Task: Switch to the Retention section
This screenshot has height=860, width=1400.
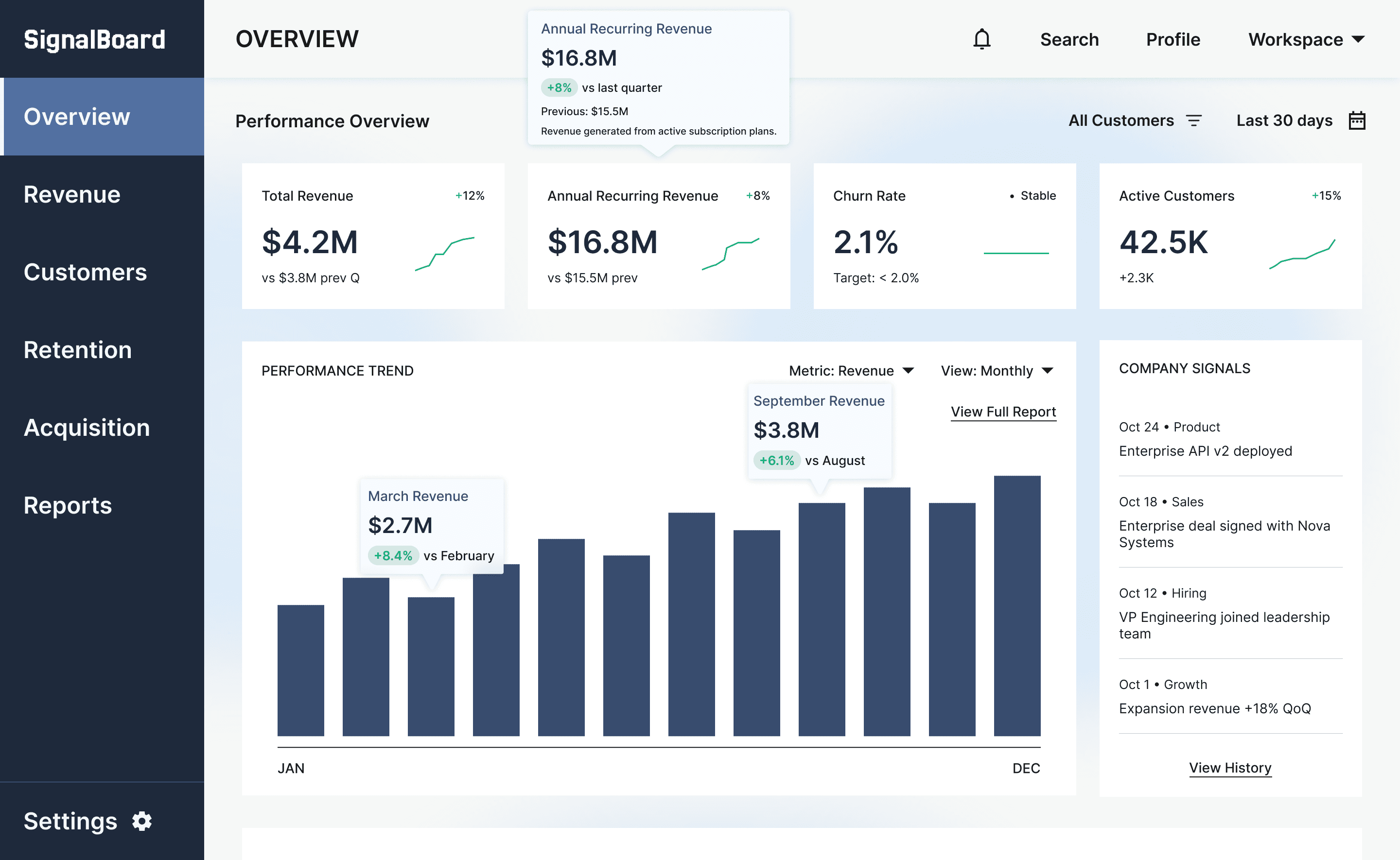Action: click(78, 350)
